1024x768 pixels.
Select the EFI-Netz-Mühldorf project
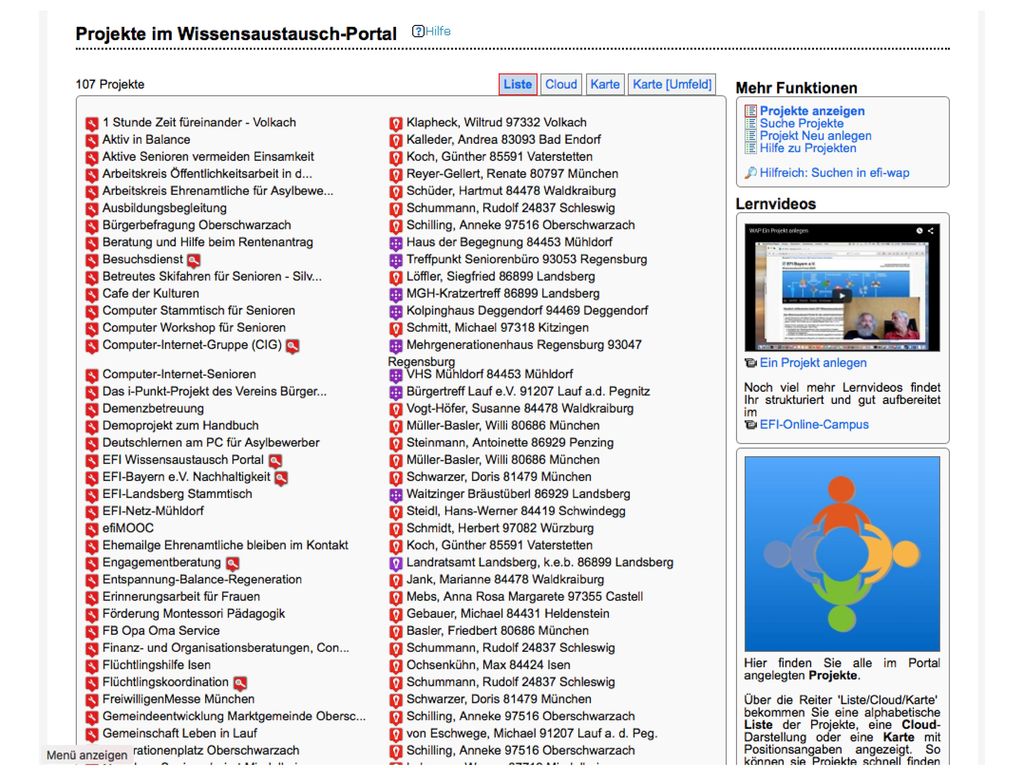point(153,511)
